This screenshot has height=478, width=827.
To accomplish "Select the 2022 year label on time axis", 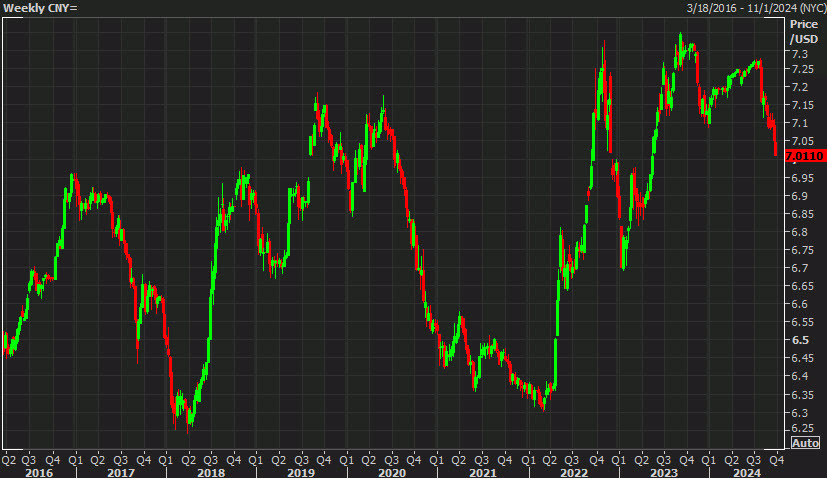I will click(x=574, y=472).
